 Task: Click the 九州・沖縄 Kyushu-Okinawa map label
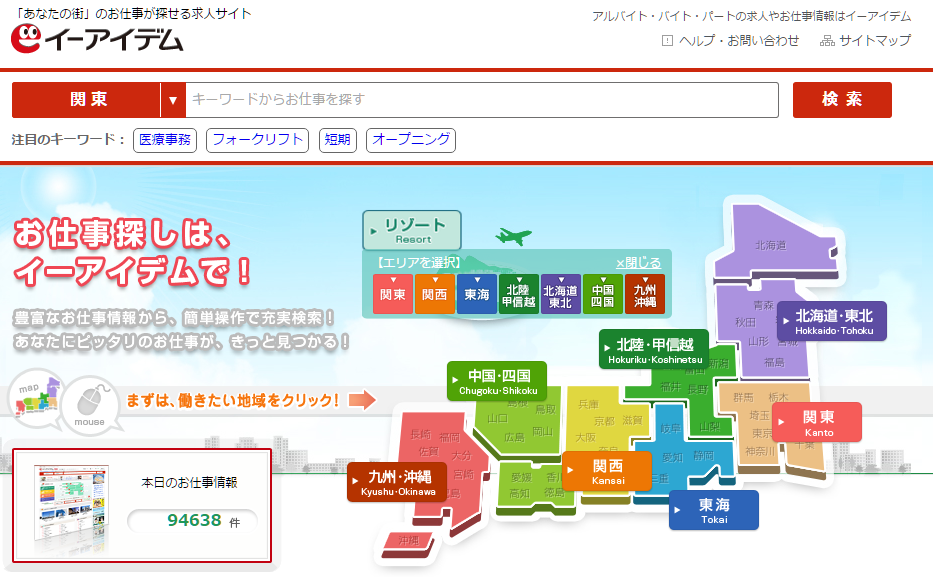click(397, 482)
